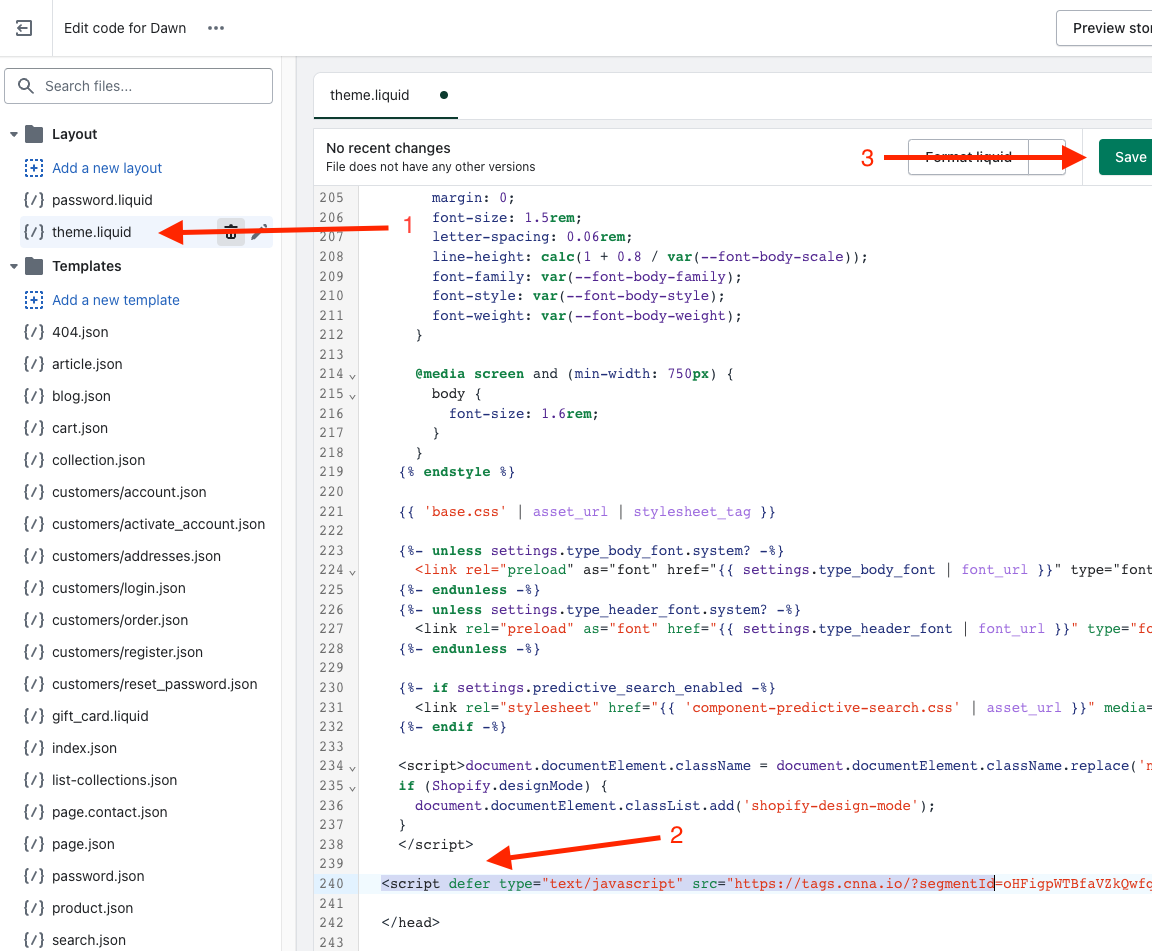Click the search magnifier icon
Viewport: 1152px width, 951px height.
pyautogui.click(x=26, y=86)
